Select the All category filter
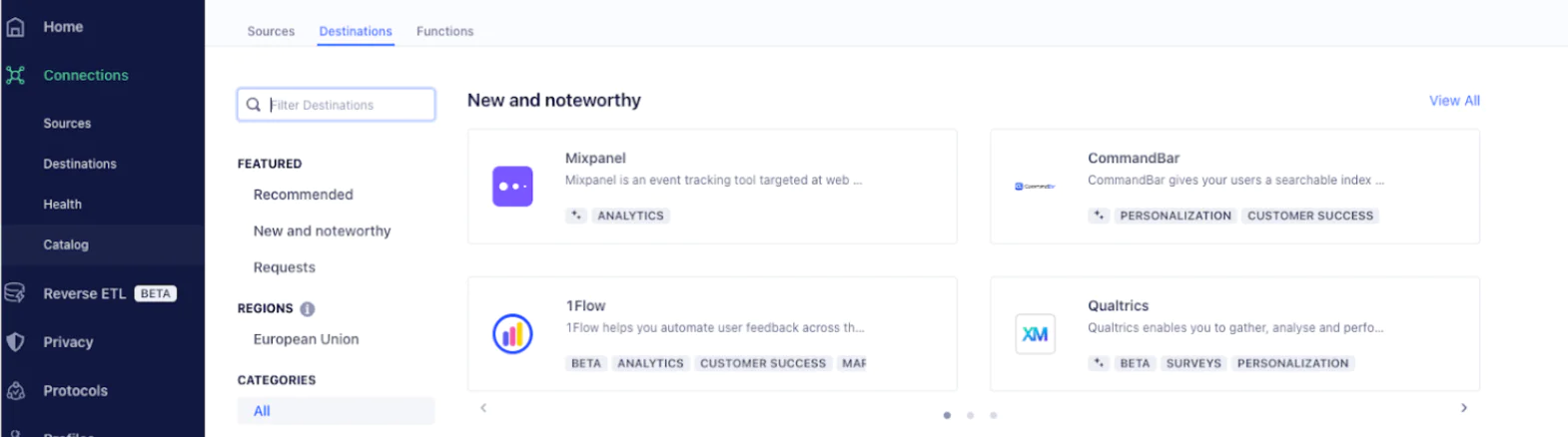Screen dimensions: 1568x437 click(x=262, y=411)
